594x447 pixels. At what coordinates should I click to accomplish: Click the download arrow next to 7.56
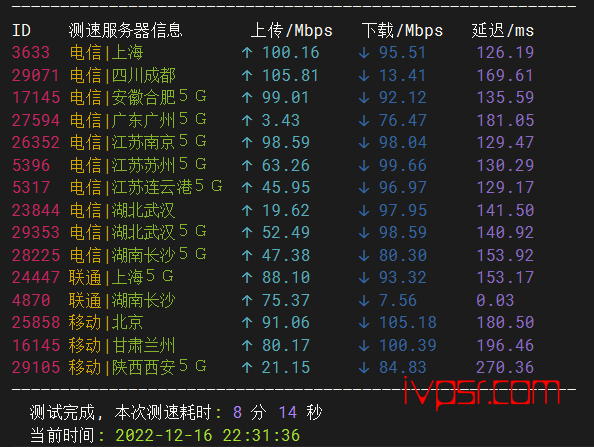tap(364, 301)
